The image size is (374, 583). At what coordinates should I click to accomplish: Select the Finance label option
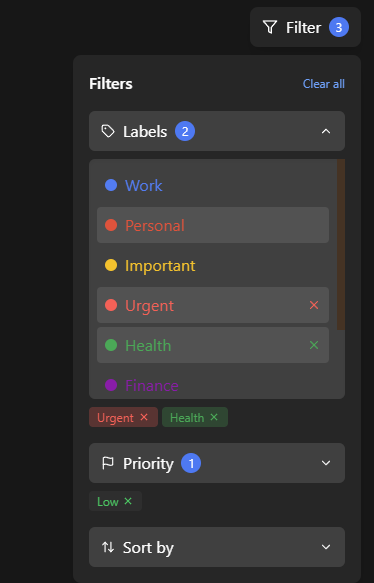point(213,385)
